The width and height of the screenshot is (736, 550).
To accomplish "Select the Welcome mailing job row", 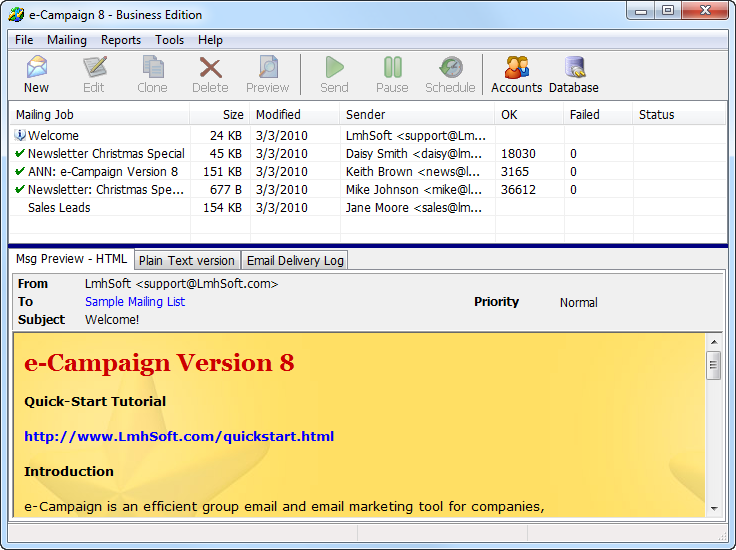I will point(368,135).
